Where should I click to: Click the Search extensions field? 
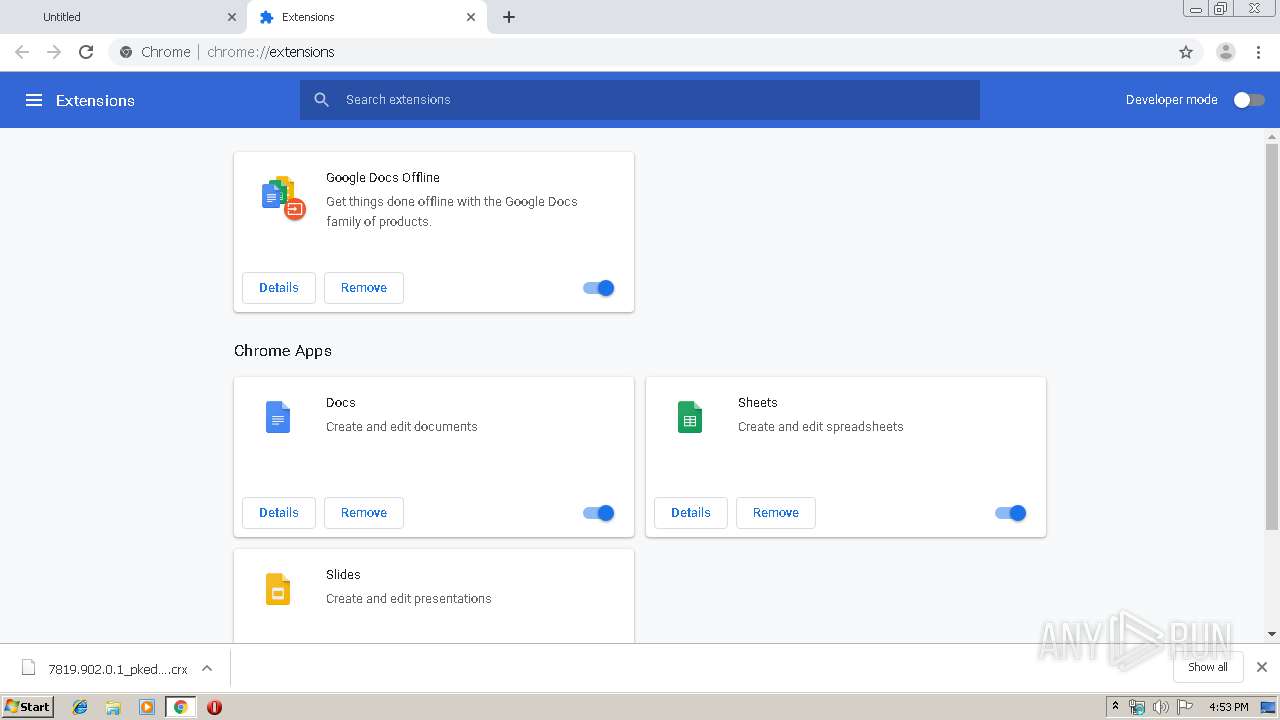[640, 100]
